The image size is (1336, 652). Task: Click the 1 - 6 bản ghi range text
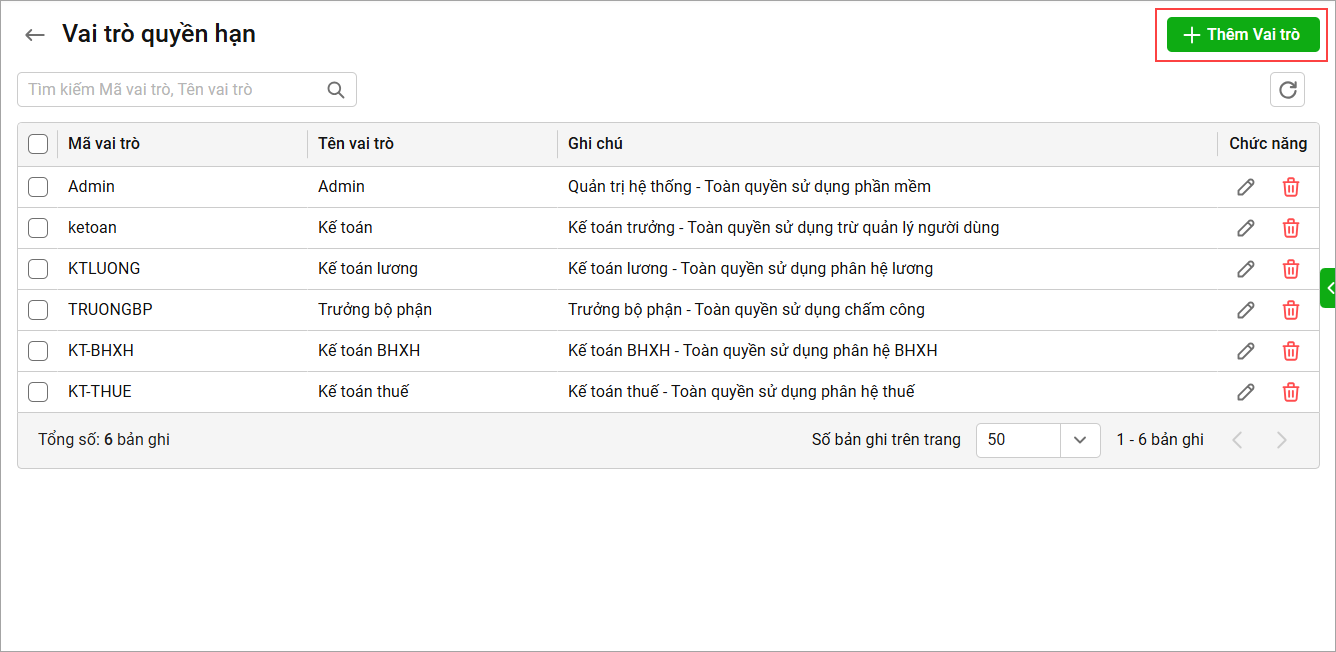[x=1160, y=440]
